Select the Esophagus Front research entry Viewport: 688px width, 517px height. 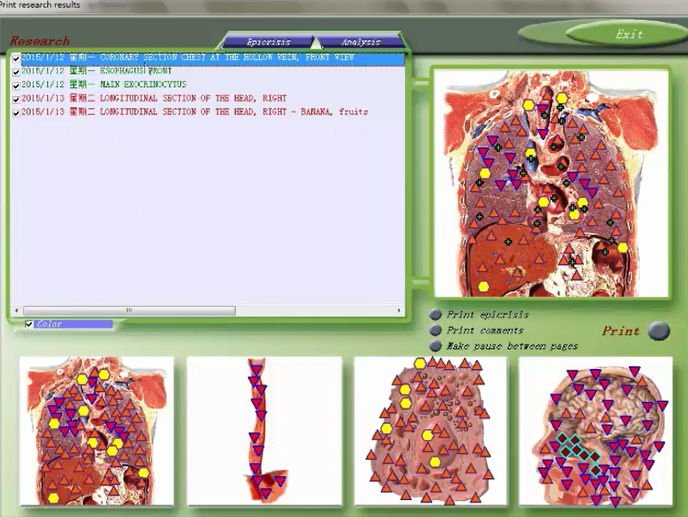[96, 71]
